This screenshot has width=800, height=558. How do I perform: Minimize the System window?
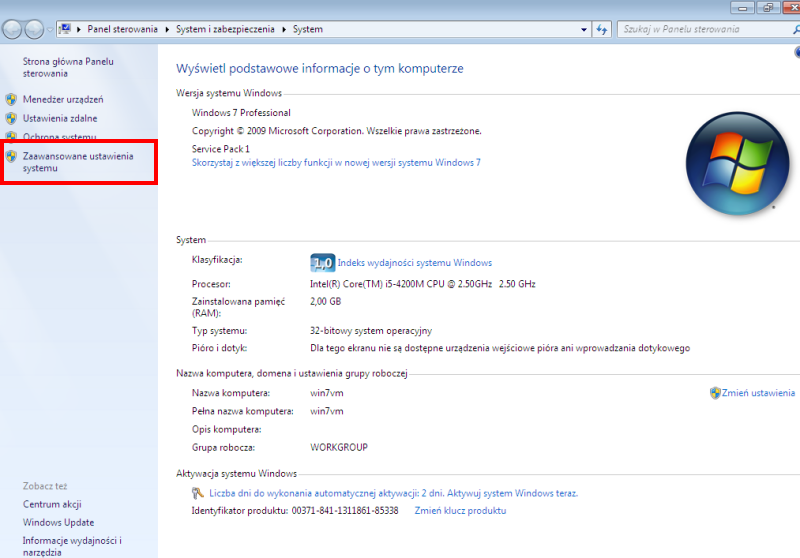742,8
